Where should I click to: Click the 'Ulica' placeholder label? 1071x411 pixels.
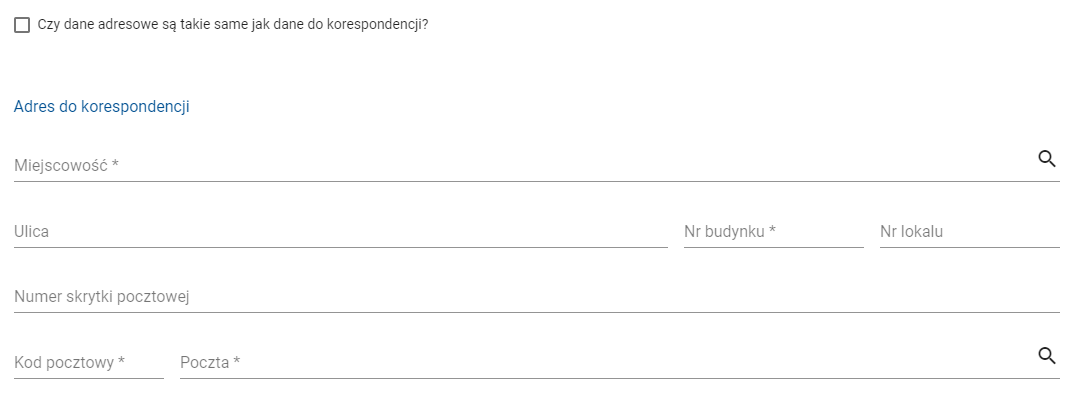(32, 232)
